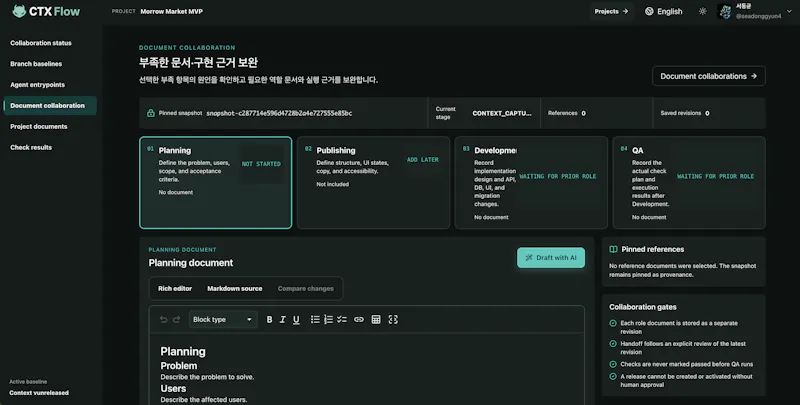Image resolution: width=800 pixels, height=405 pixels.
Task: Select the 04 QA role card
Action: [x=689, y=183]
